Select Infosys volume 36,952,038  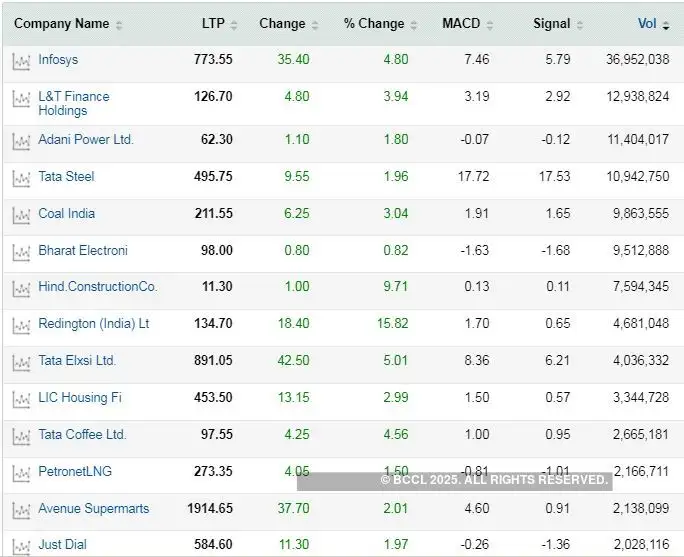click(x=638, y=59)
